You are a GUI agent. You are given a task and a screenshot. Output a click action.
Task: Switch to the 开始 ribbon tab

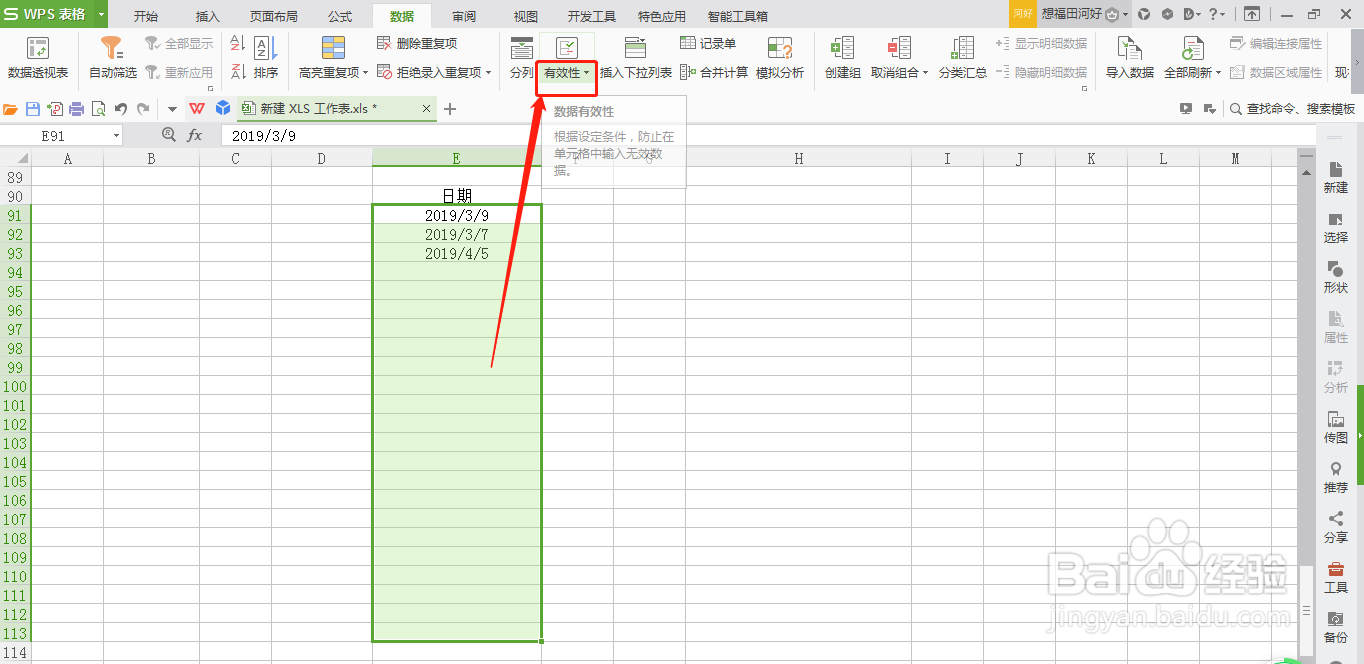146,16
